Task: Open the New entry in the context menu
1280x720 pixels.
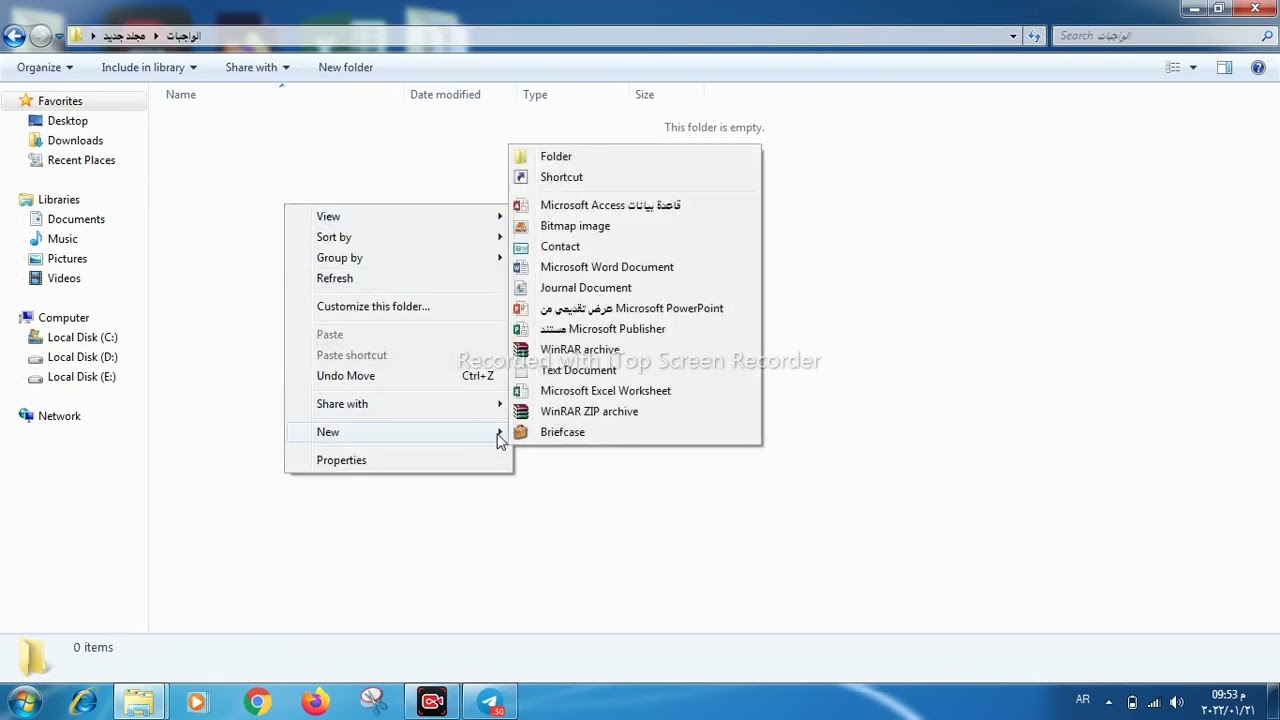Action: click(399, 432)
